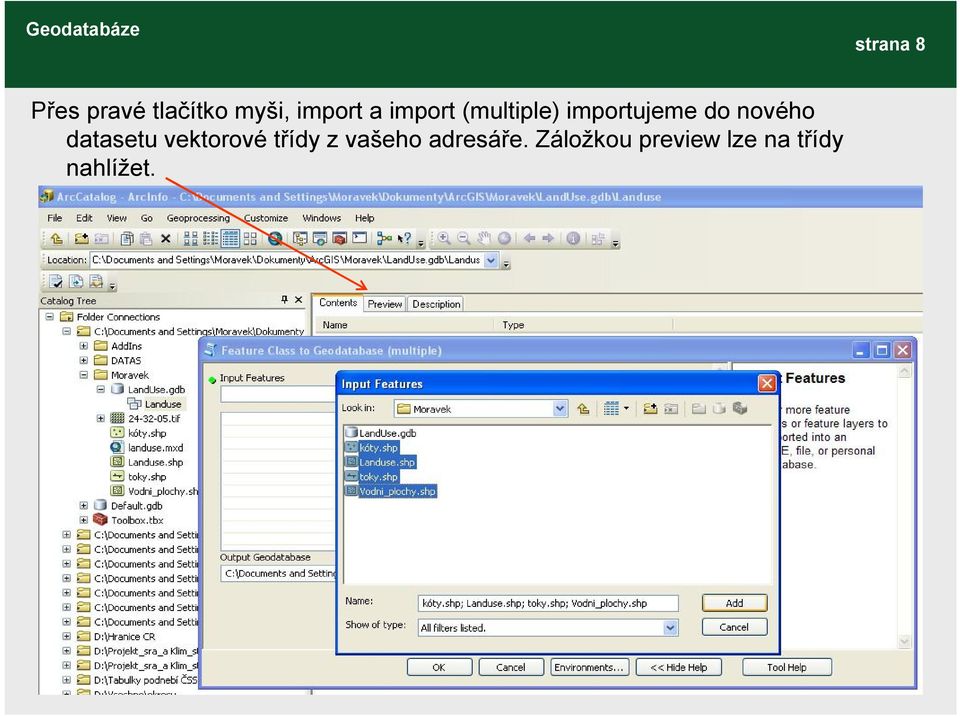This screenshot has height=716, width=960.
Task: Click the Name field in Input Features dialog
Action: pyautogui.click(x=548, y=603)
